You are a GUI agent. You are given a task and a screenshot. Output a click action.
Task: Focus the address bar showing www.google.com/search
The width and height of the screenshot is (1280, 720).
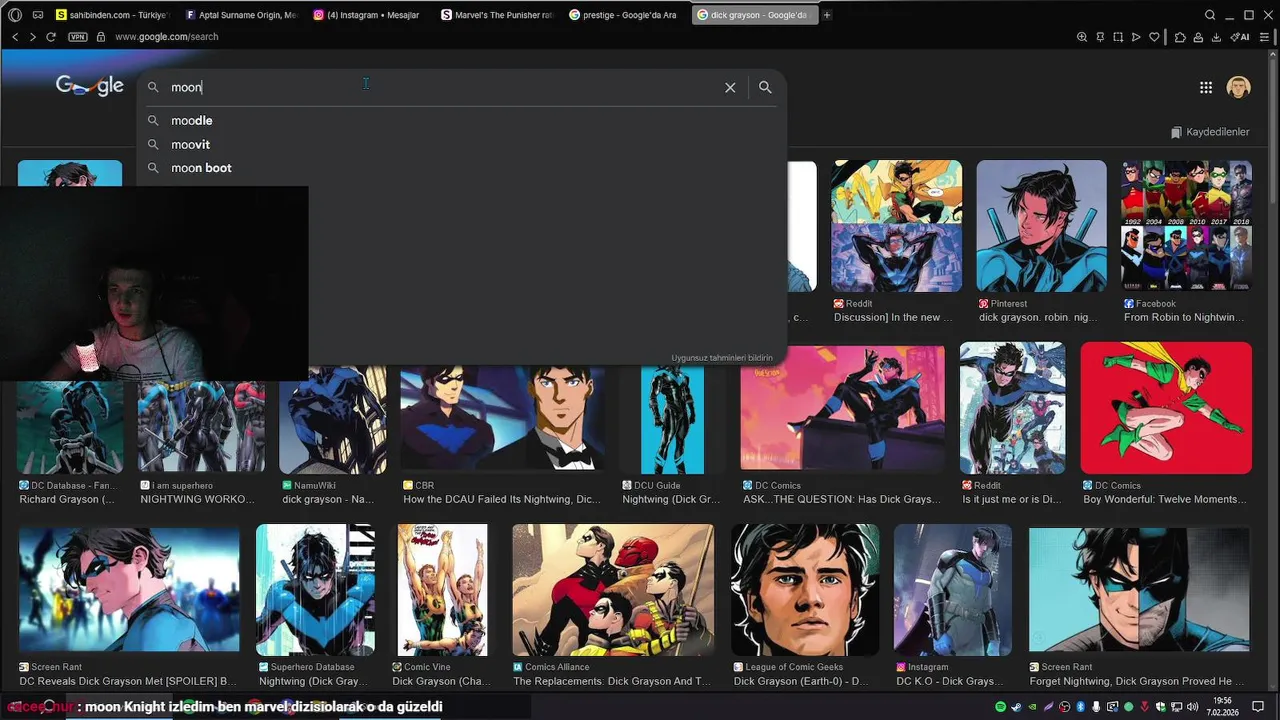coord(166,37)
